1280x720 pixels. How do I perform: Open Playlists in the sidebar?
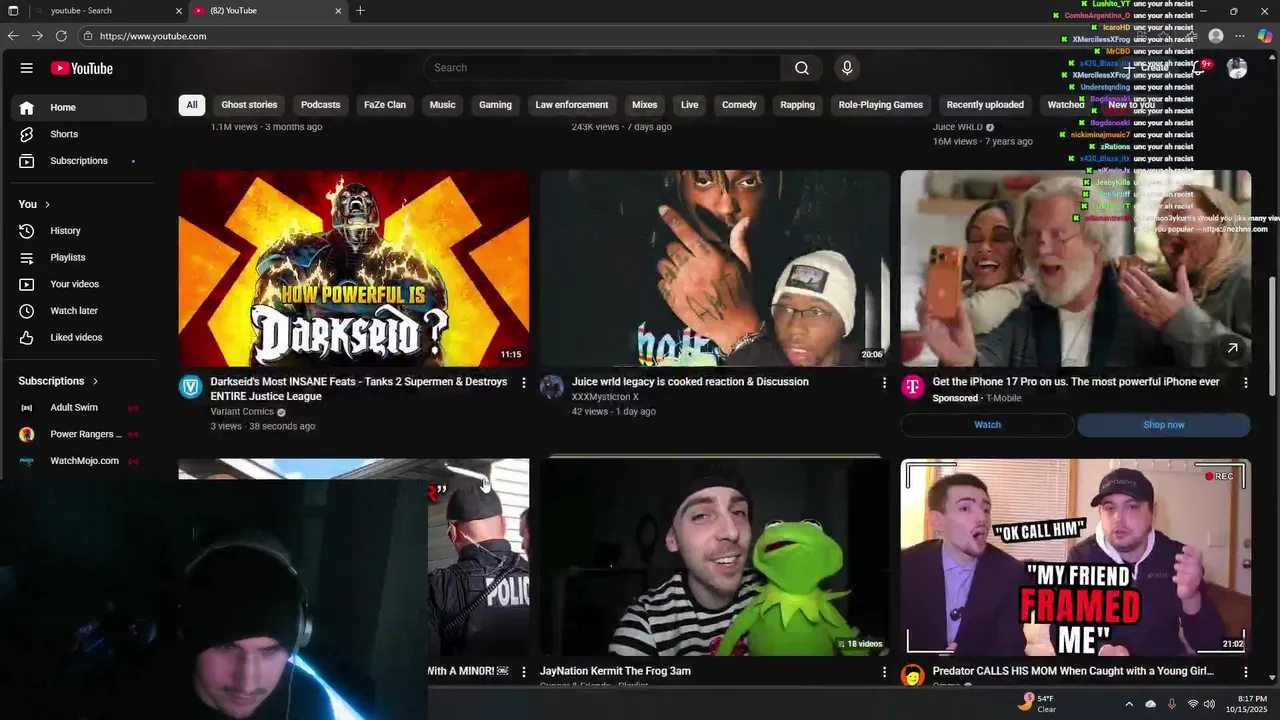(x=79, y=257)
